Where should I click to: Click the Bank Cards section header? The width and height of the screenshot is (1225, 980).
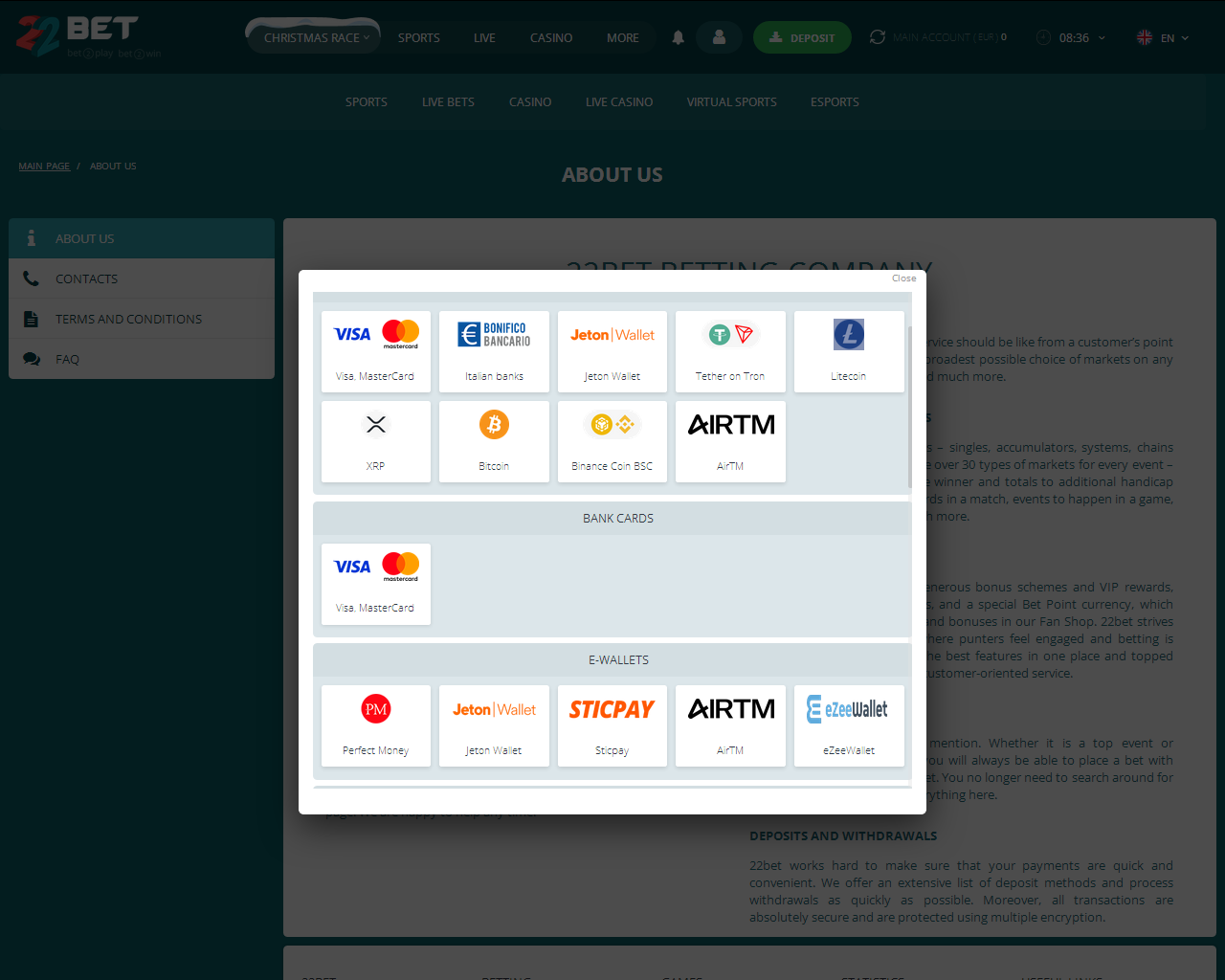tap(612, 518)
